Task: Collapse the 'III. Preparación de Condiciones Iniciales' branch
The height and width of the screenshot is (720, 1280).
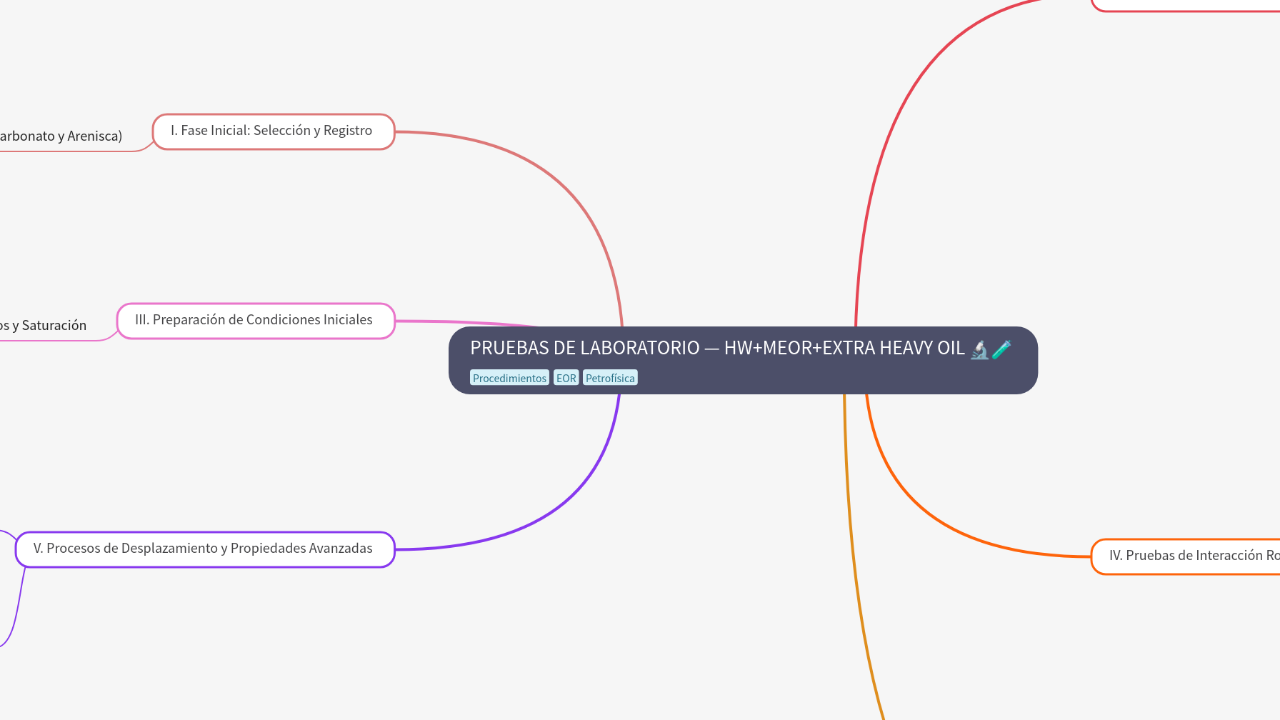Action: (x=255, y=320)
